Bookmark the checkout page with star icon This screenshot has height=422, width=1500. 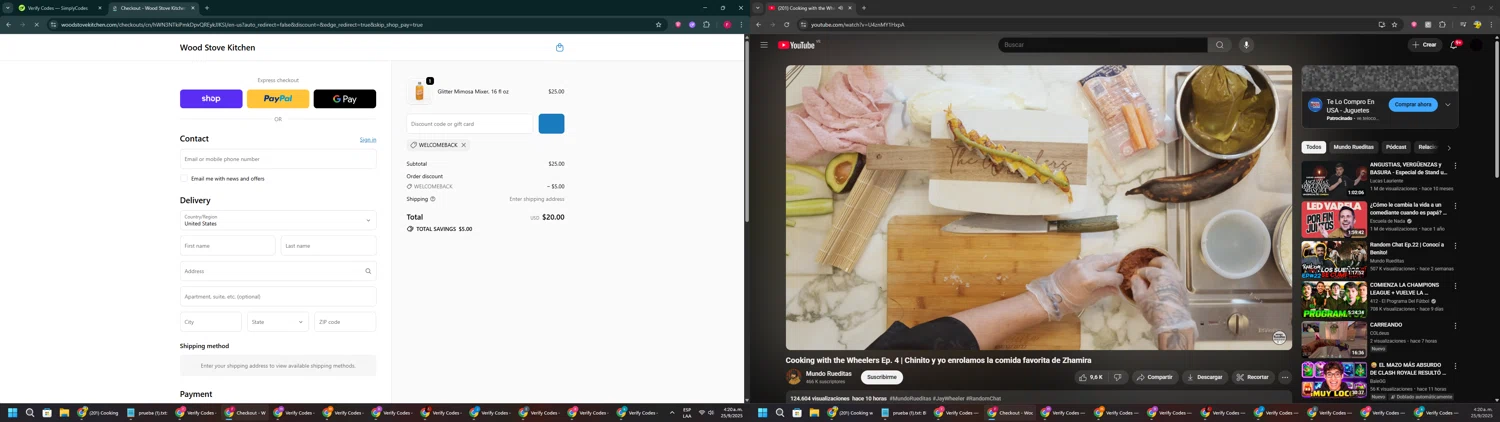point(658,25)
